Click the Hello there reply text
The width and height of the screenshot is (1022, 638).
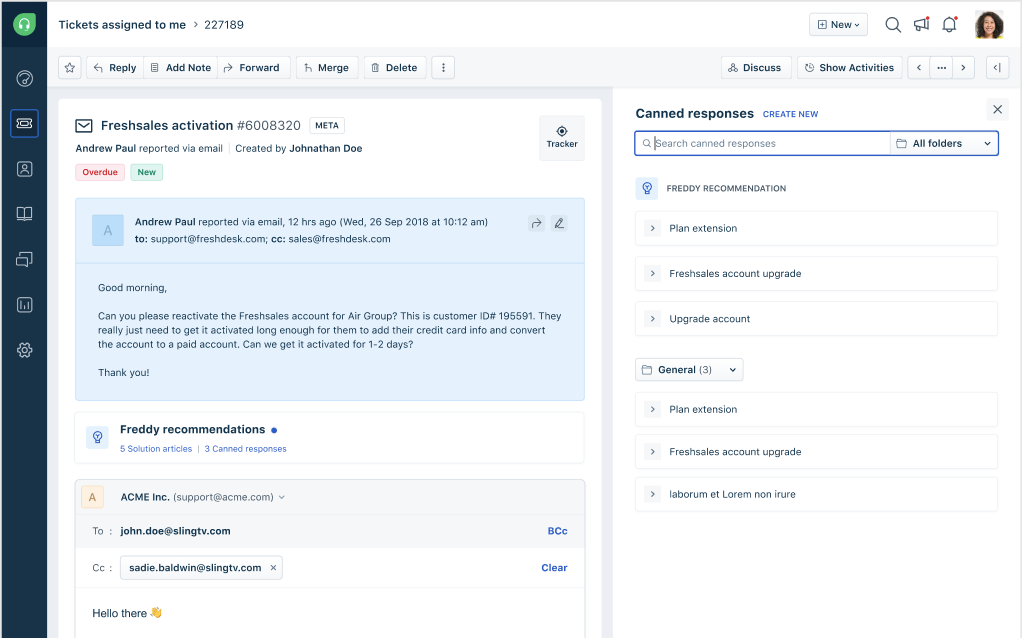126,613
